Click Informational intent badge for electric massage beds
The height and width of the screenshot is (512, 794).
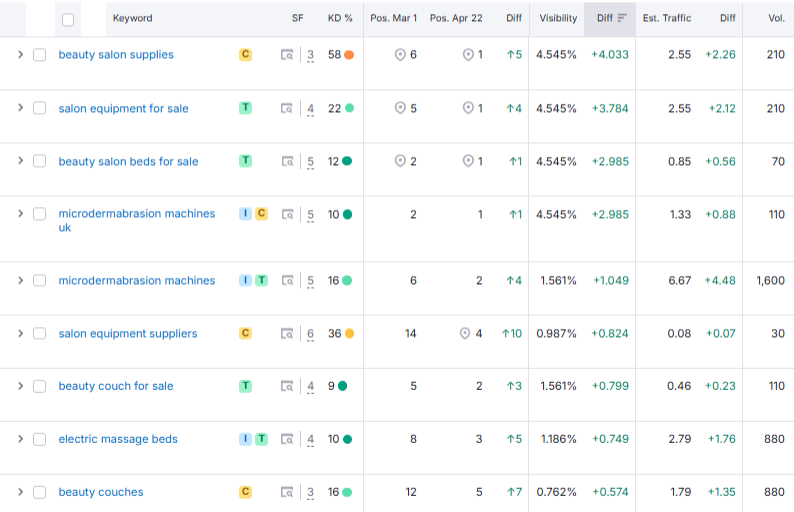click(246, 439)
